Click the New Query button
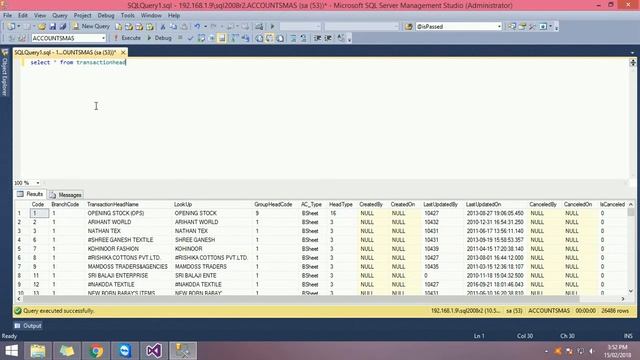Viewport: 640px width, 360px height. click(91, 27)
